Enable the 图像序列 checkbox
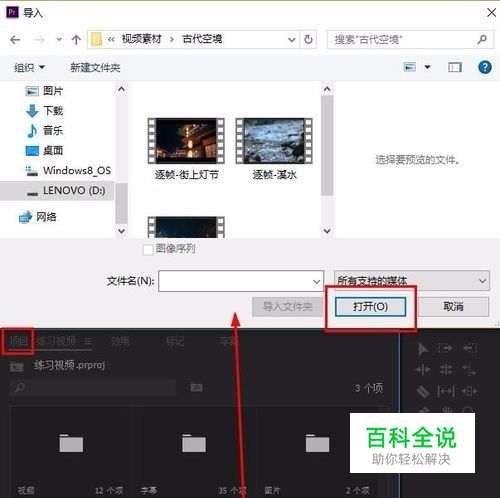This screenshot has width=500, height=498. [147, 250]
